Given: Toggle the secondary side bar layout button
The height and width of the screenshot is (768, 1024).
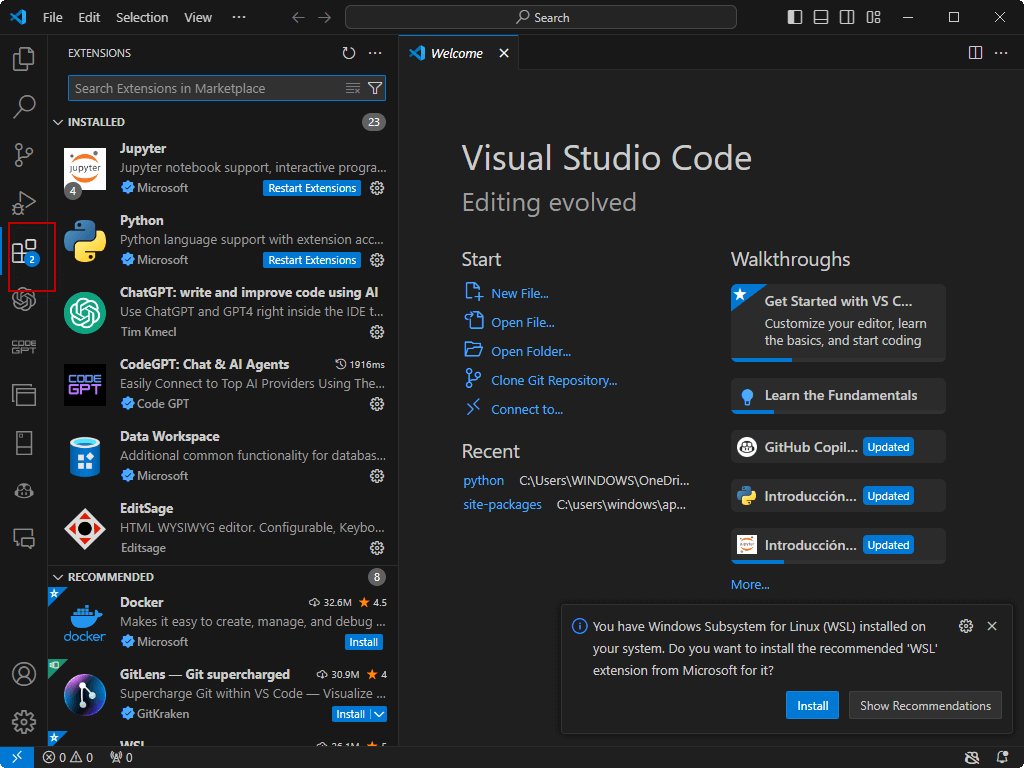Looking at the screenshot, I should (847, 17).
